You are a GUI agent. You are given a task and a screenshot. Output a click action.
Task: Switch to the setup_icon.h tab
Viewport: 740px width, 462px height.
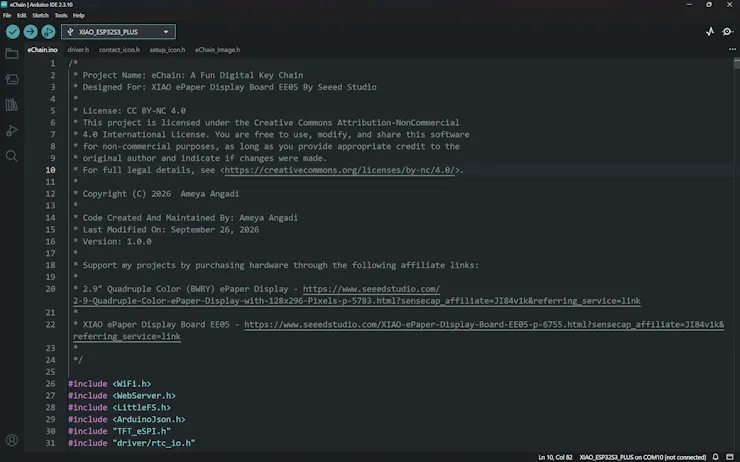[x=168, y=50]
